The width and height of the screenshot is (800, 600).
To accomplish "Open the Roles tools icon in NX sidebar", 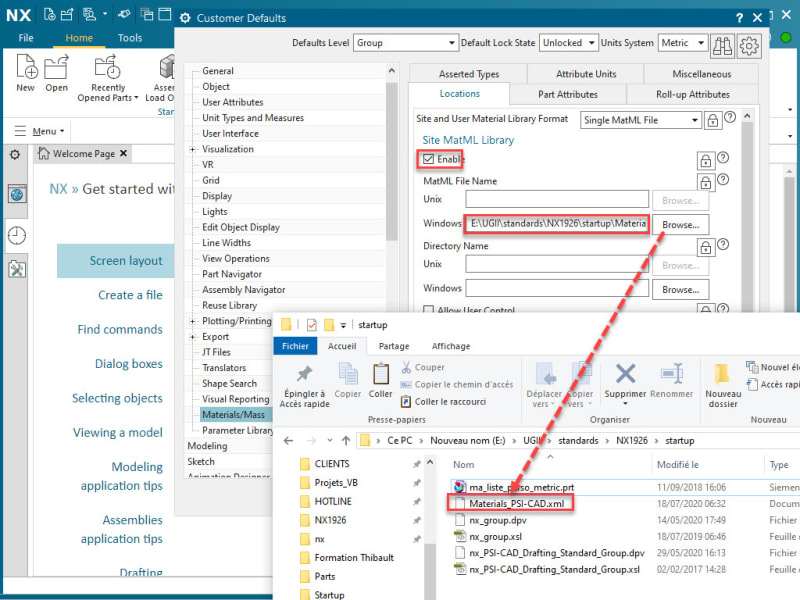I will 17,269.
